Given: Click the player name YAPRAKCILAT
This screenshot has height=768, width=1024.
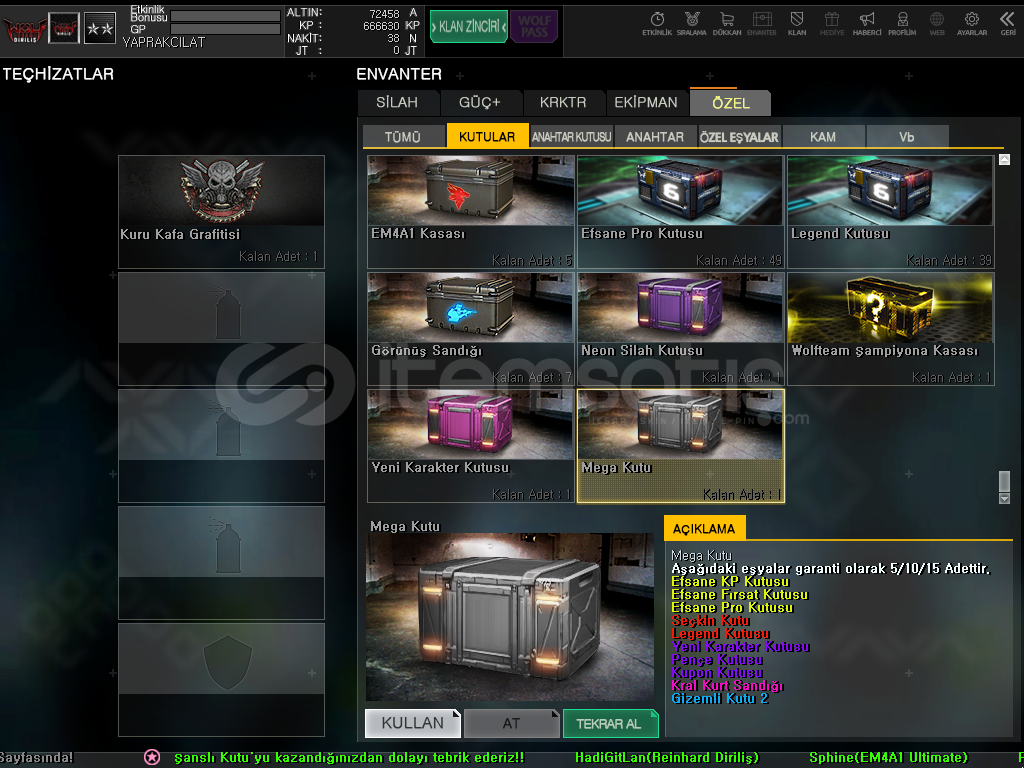Looking at the screenshot, I should (x=164, y=42).
